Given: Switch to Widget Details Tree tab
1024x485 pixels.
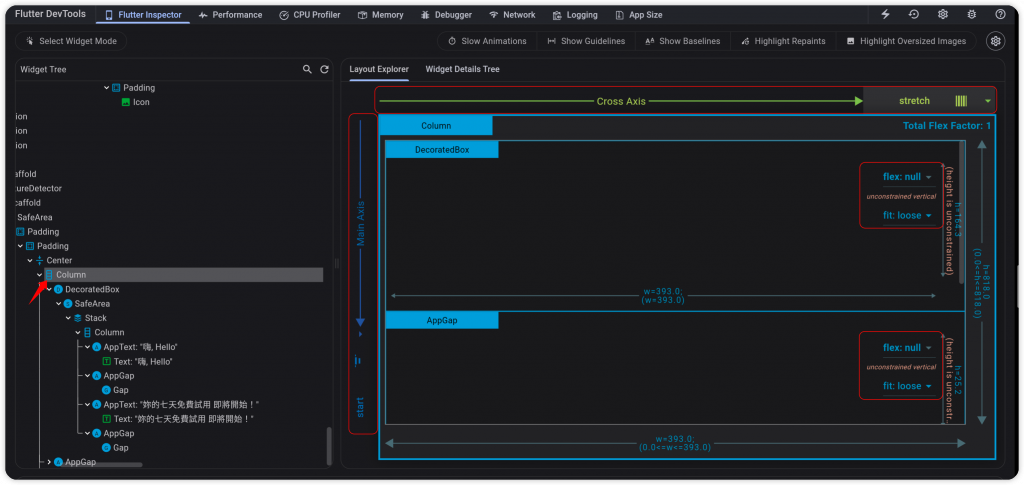Looking at the screenshot, I should pyautogui.click(x=462, y=69).
